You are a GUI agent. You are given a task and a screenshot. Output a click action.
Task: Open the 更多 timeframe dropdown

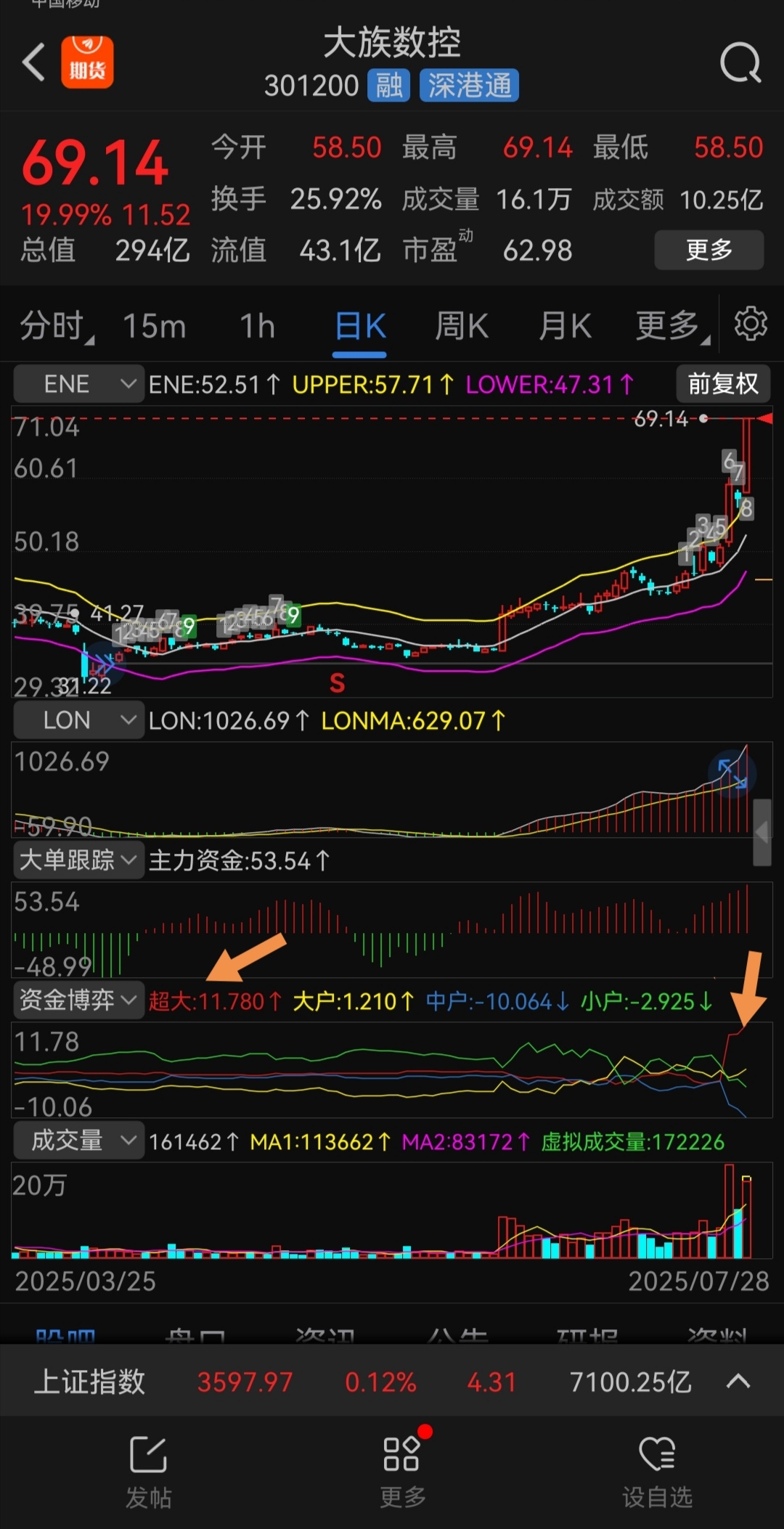coord(672,326)
